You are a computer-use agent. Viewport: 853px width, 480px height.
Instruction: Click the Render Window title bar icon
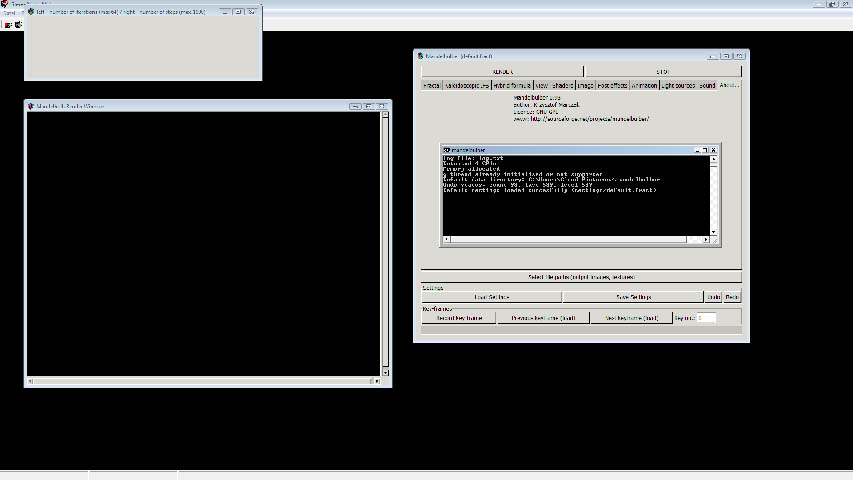click(31, 106)
